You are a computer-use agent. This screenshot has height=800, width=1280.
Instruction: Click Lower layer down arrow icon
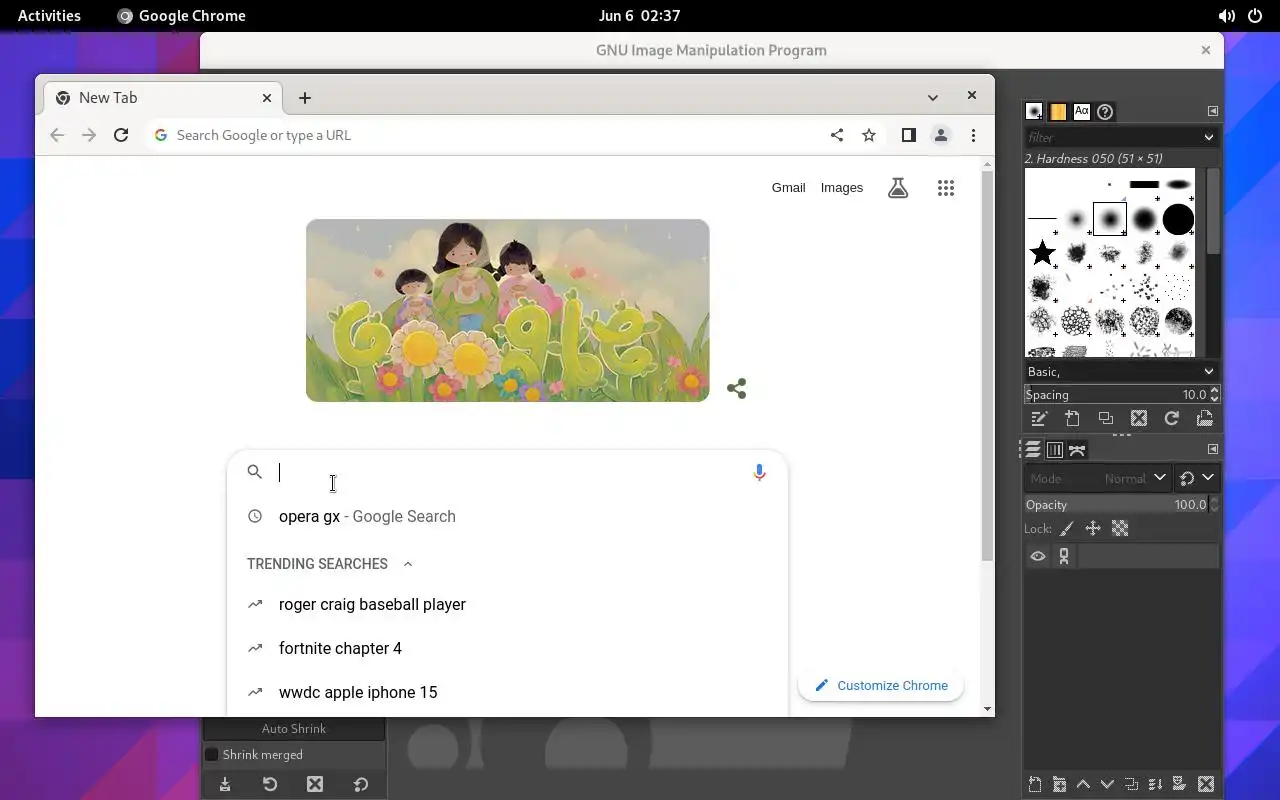click(1107, 785)
